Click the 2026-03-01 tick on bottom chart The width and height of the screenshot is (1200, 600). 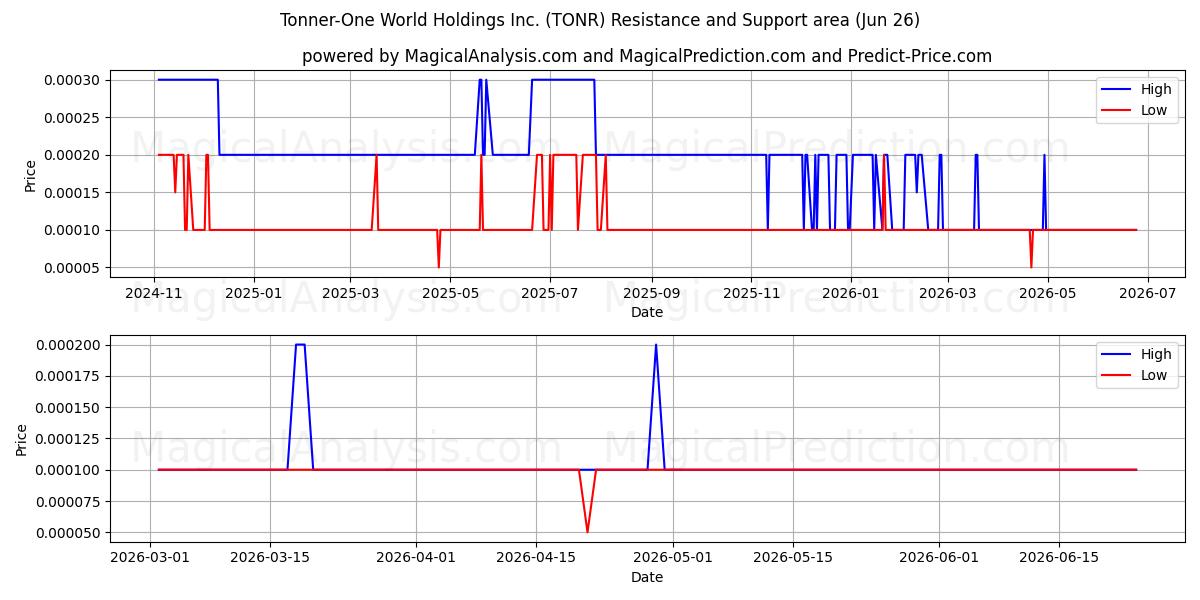pyautogui.click(x=150, y=559)
